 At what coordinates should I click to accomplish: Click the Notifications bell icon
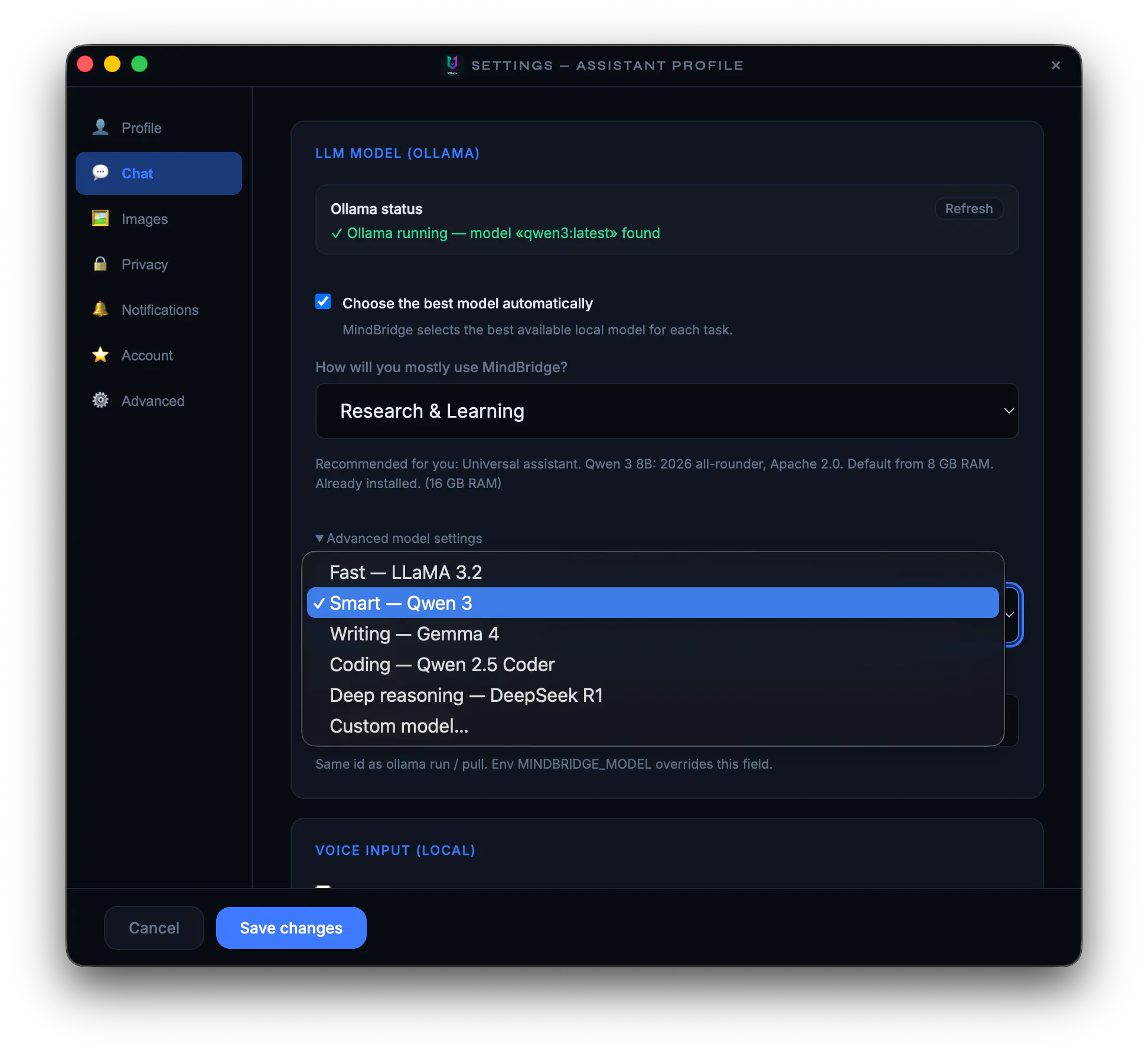100,310
